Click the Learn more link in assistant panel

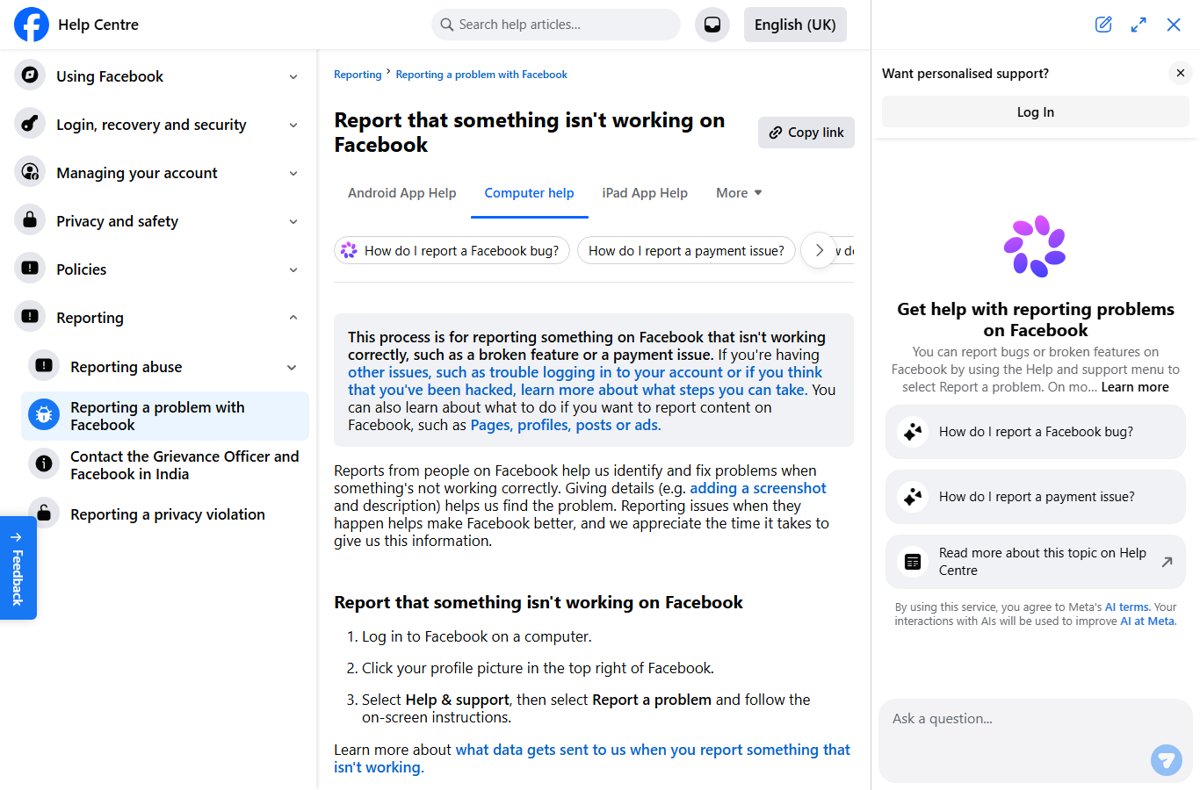click(1135, 387)
